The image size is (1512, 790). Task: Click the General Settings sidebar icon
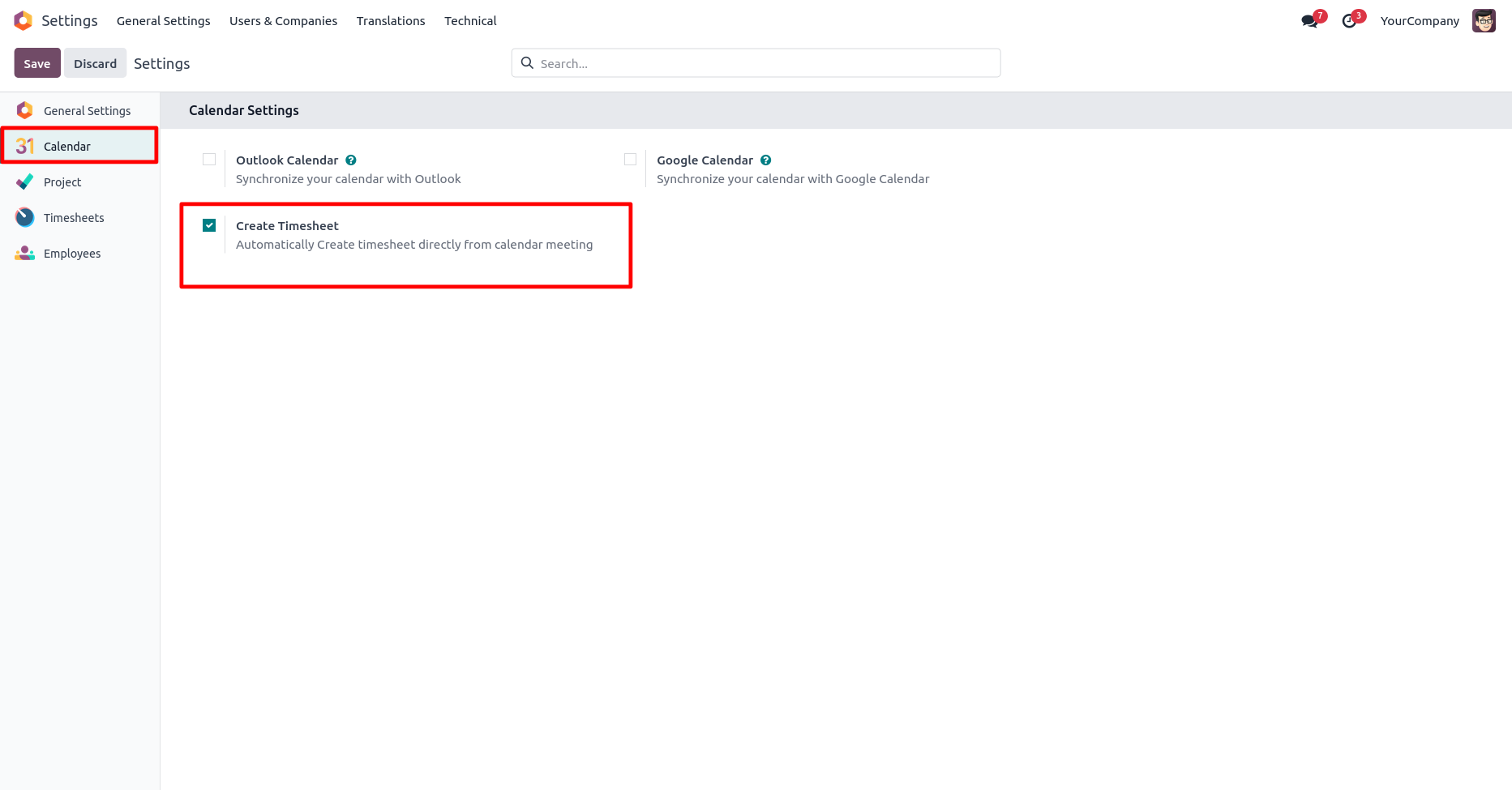point(25,110)
